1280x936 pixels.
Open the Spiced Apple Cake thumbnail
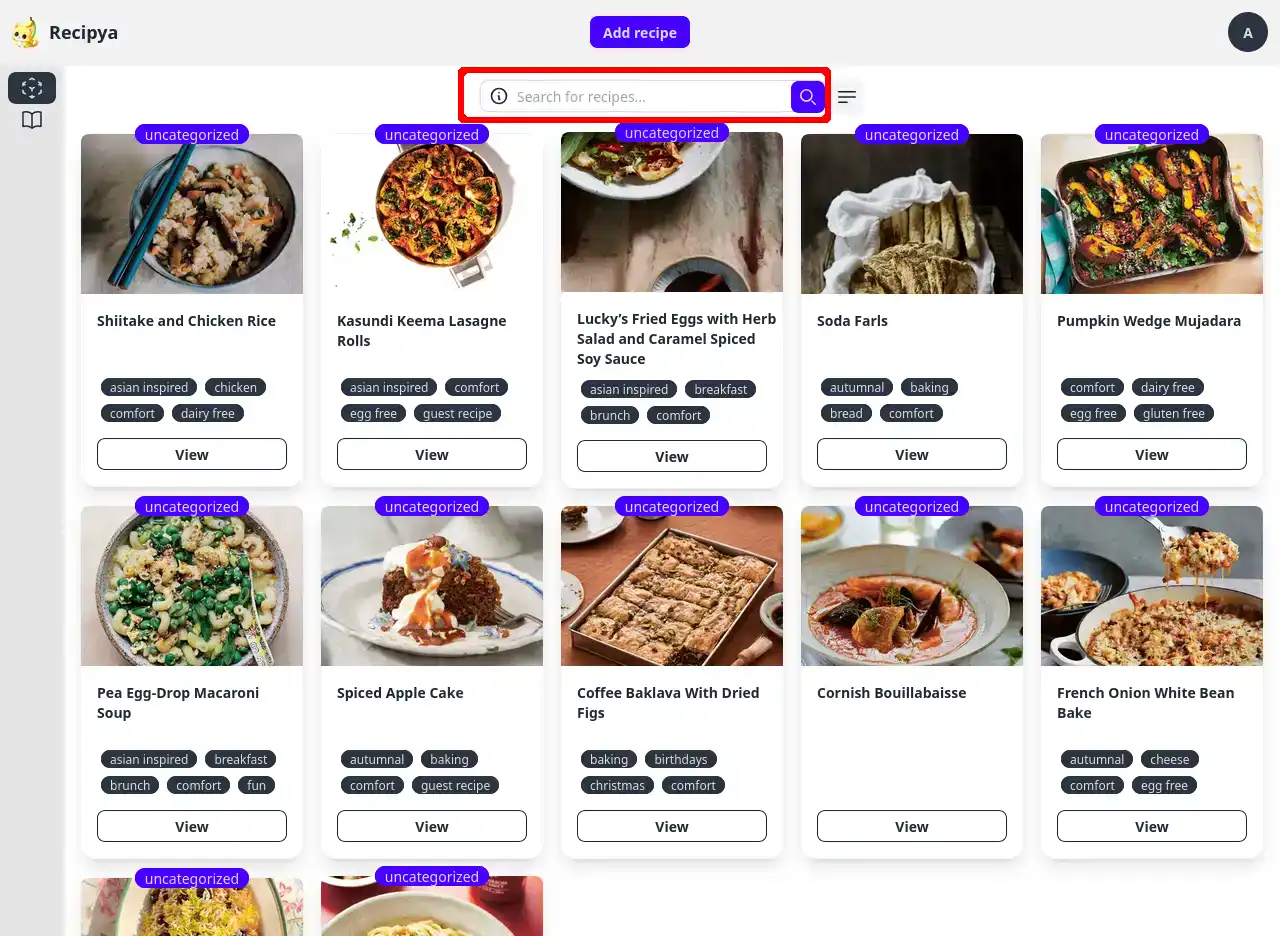click(432, 586)
